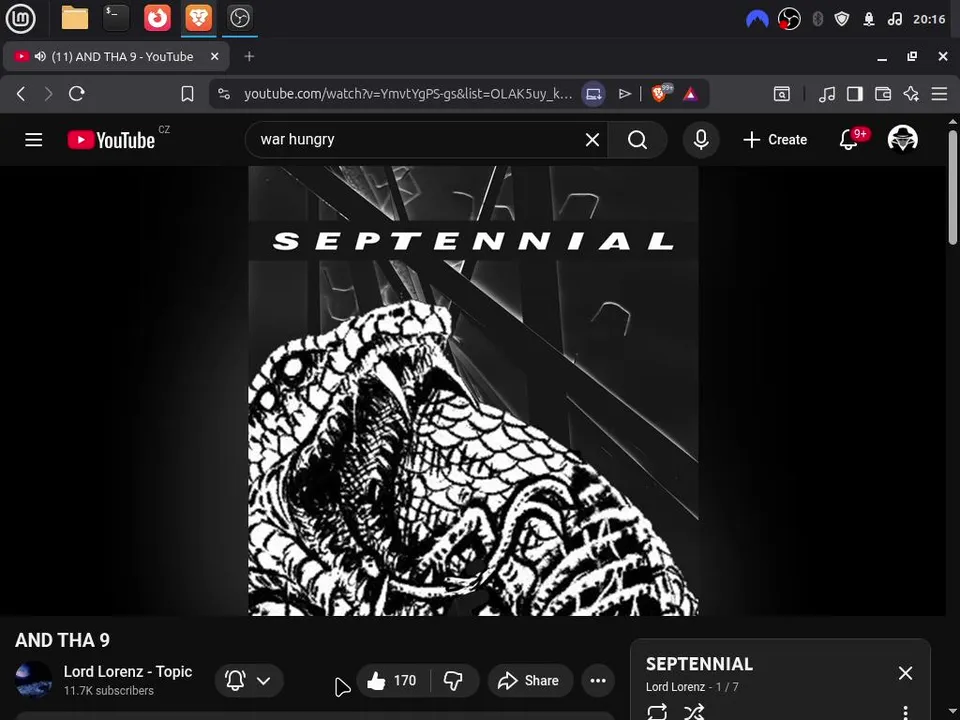Show calendar via the 20:16 clock
960x720 pixels.
(929, 19)
